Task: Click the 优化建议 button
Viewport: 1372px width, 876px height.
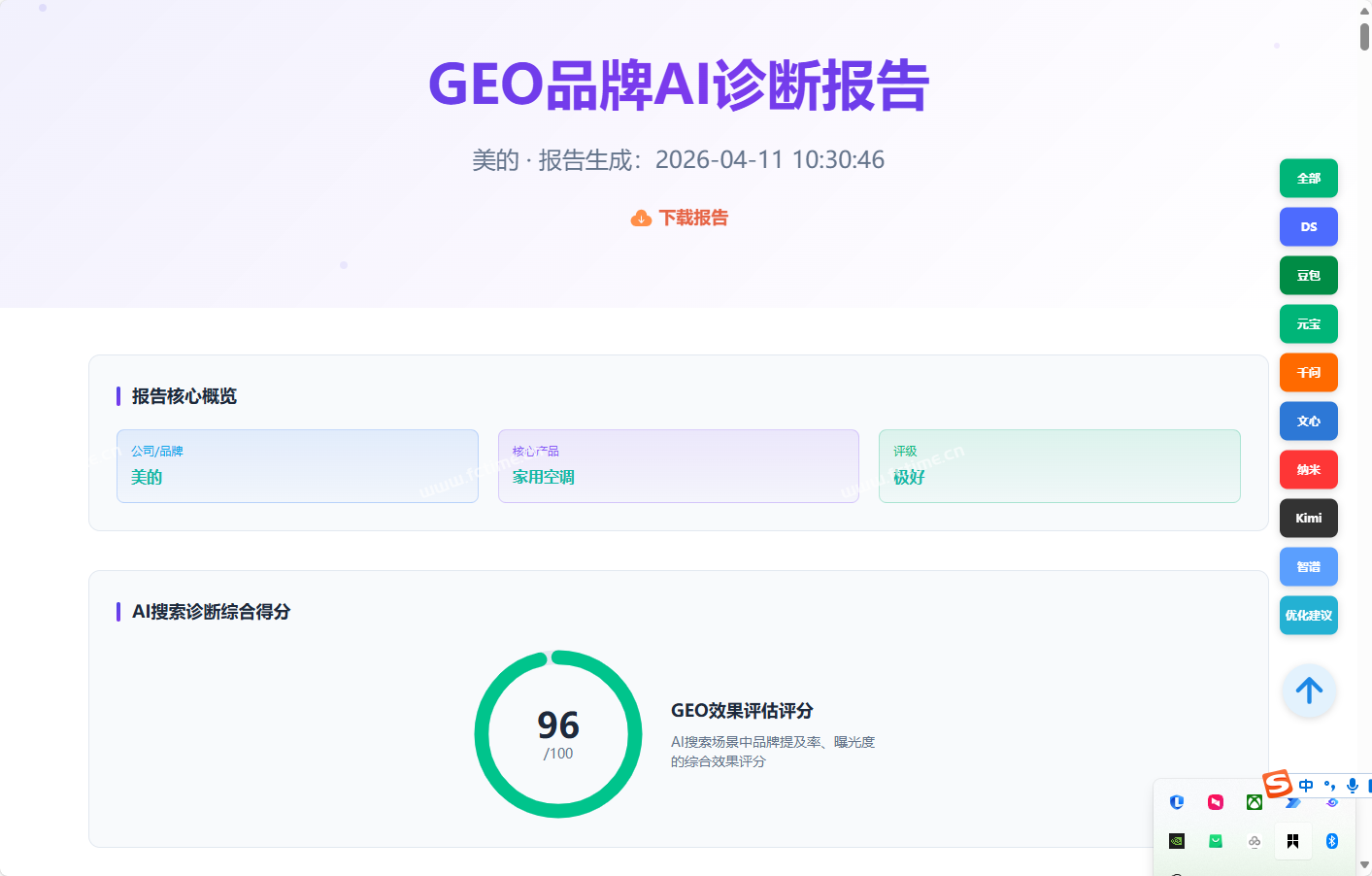Action: 1308,616
